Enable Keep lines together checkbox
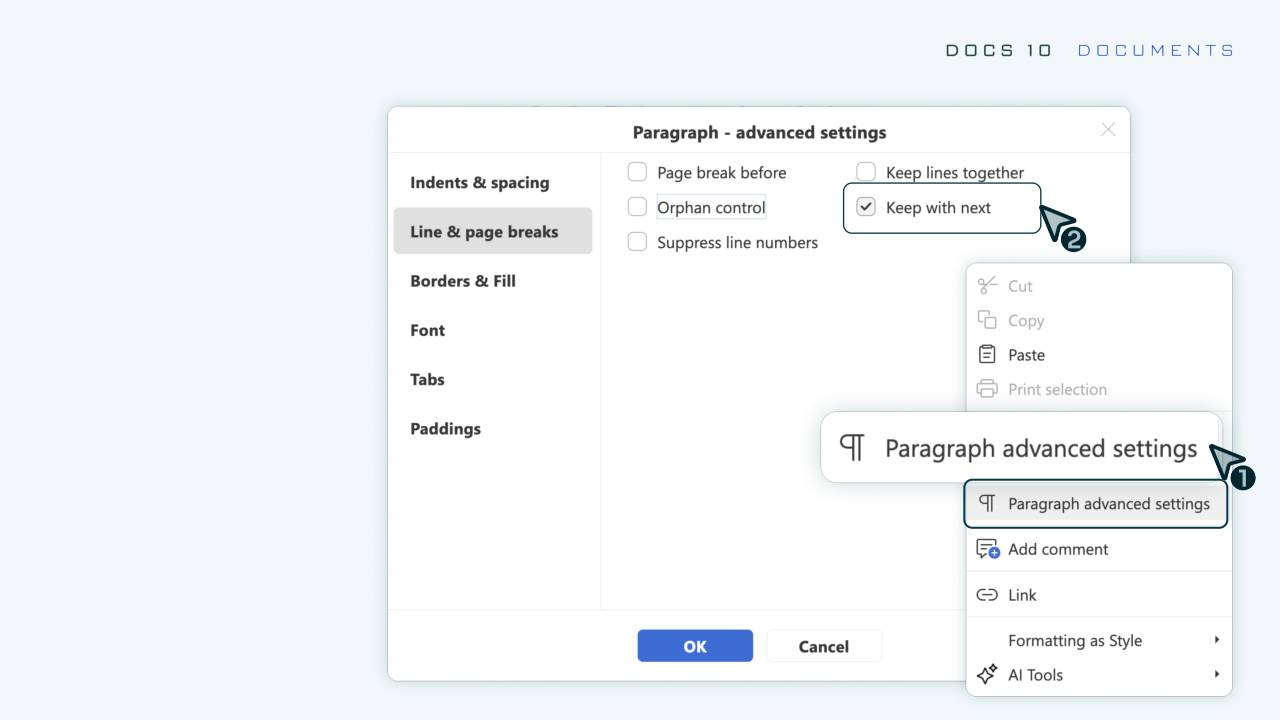The width and height of the screenshot is (1280, 720). tap(866, 172)
